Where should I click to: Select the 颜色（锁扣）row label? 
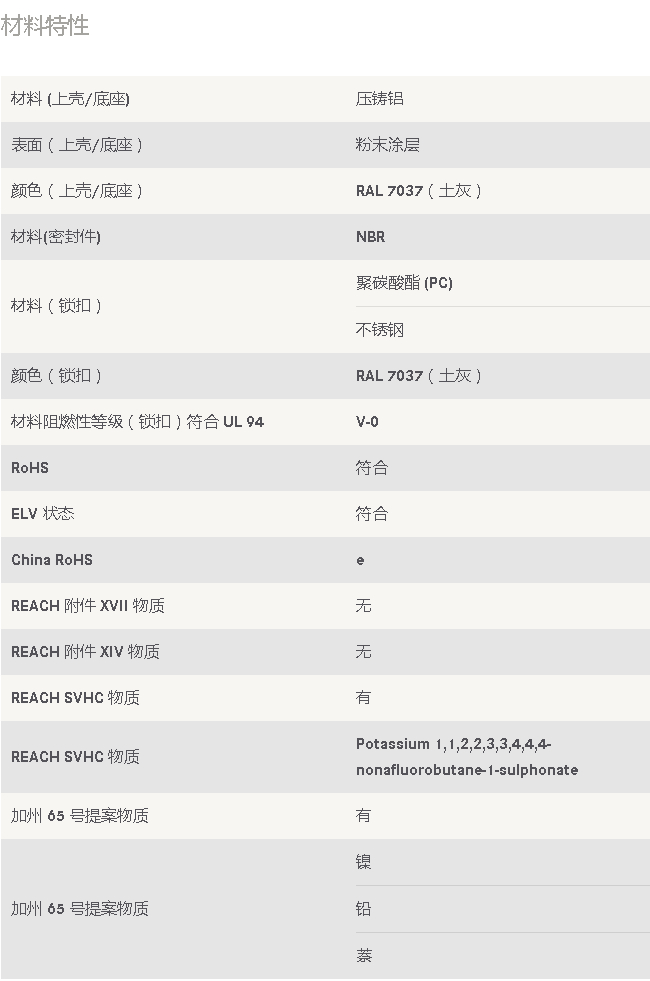[56, 376]
